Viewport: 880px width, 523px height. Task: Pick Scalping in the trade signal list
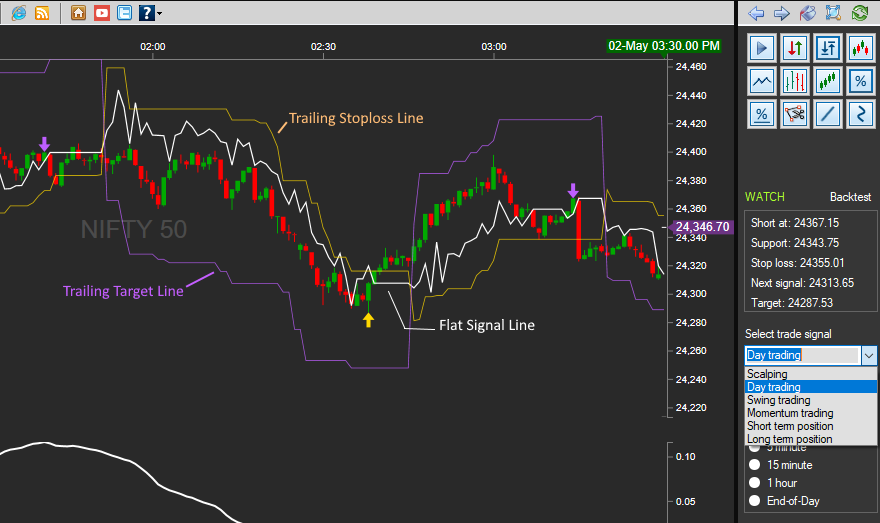pyautogui.click(x=767, y=374)
